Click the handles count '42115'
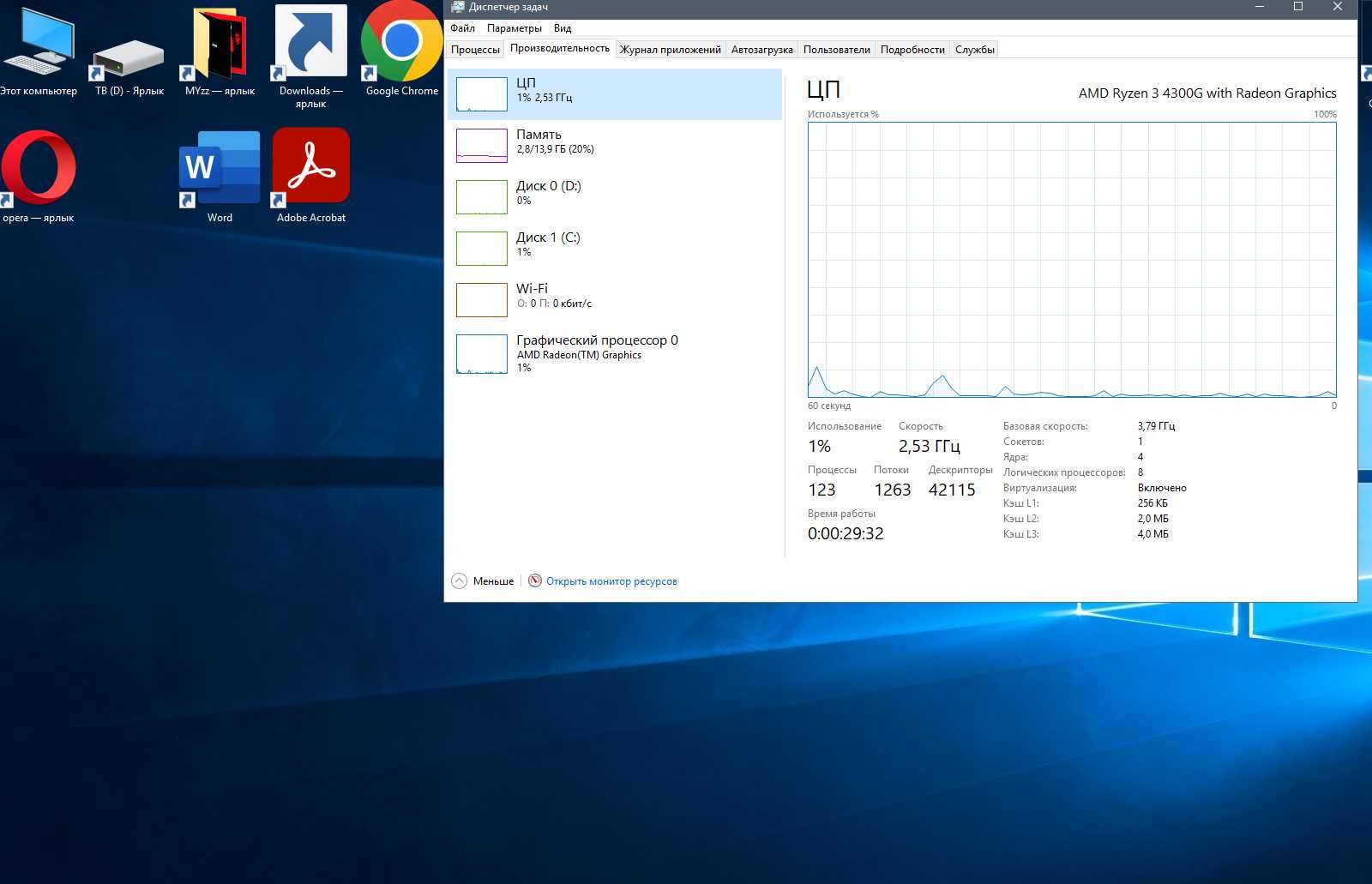Viewport: 1372px width, 884px height. tap(952, 490)
